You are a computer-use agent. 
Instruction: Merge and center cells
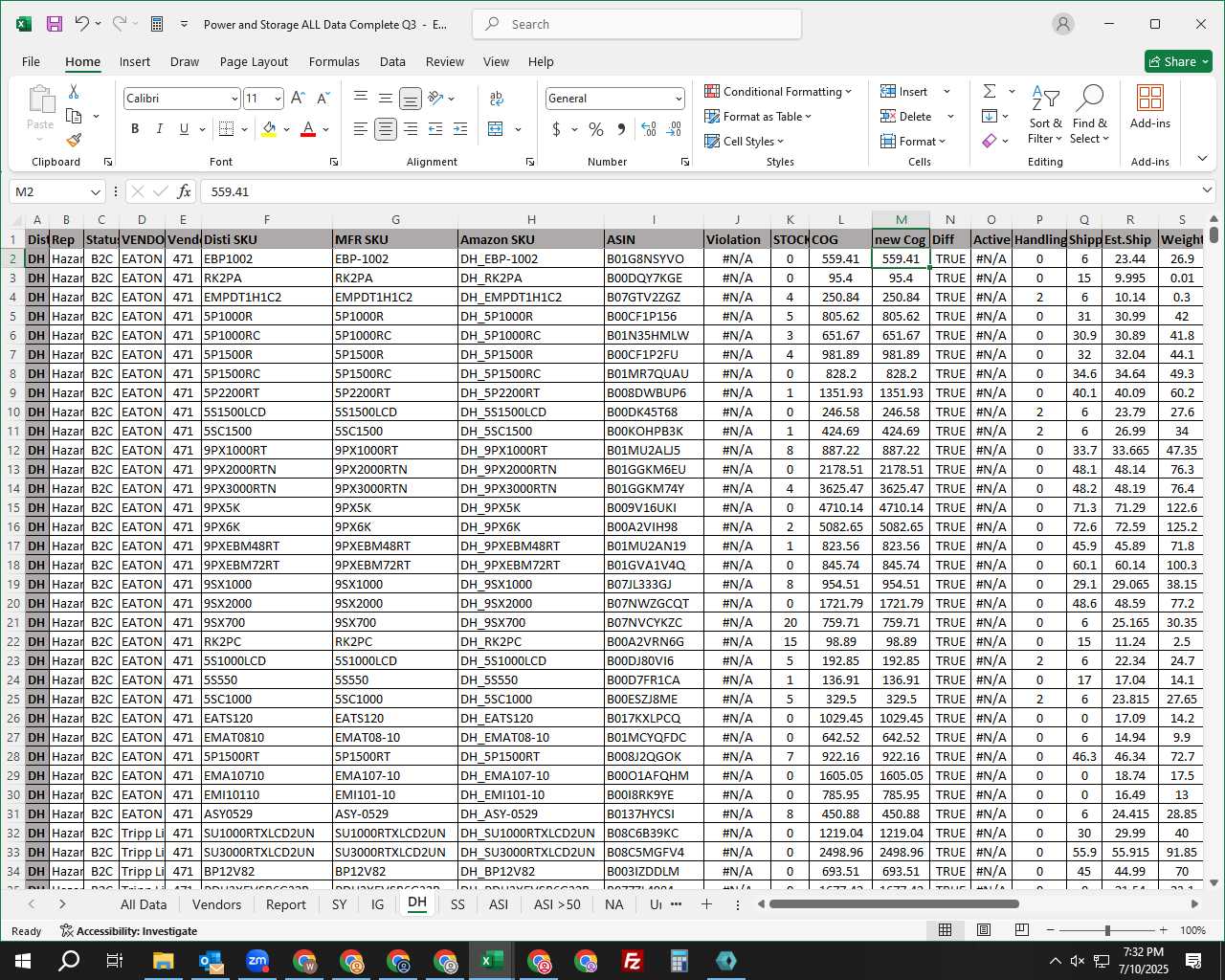[x=496, y=128]
